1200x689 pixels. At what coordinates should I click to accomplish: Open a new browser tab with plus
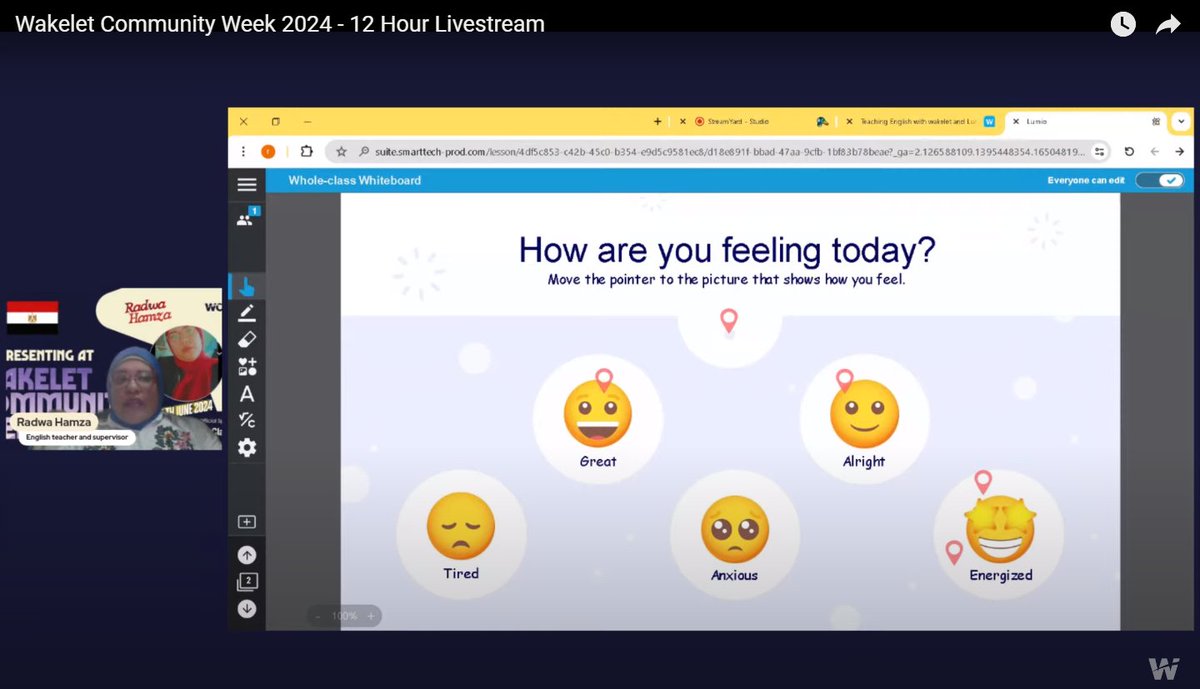point(657,121)
